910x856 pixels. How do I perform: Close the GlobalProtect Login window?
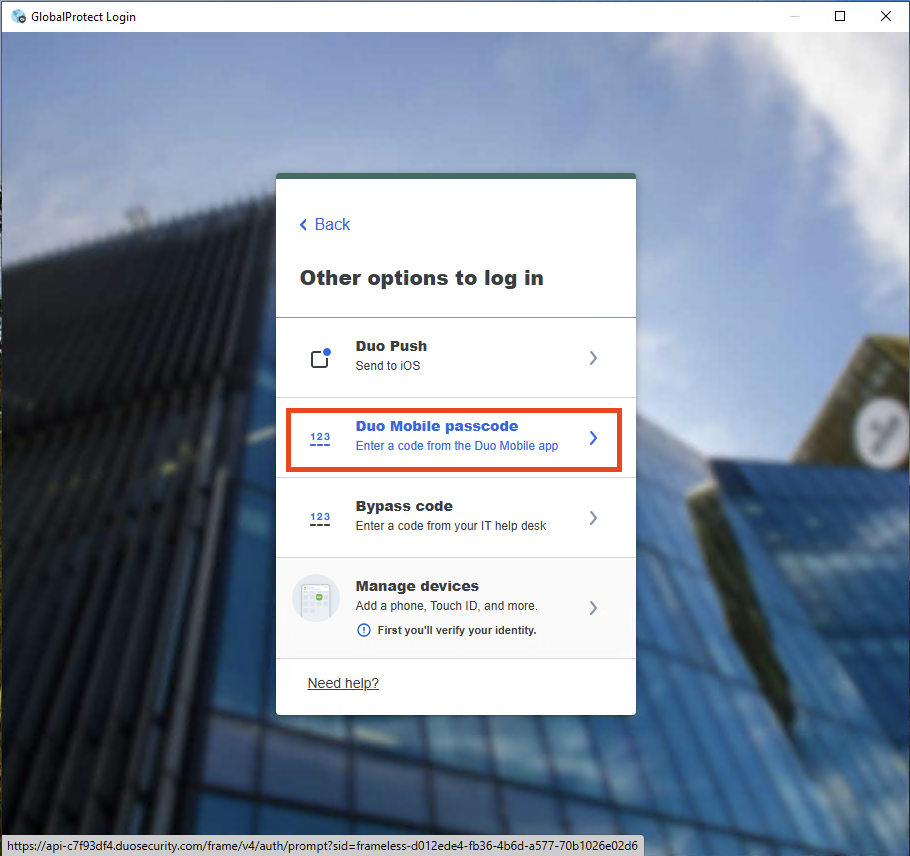point(886,16)
